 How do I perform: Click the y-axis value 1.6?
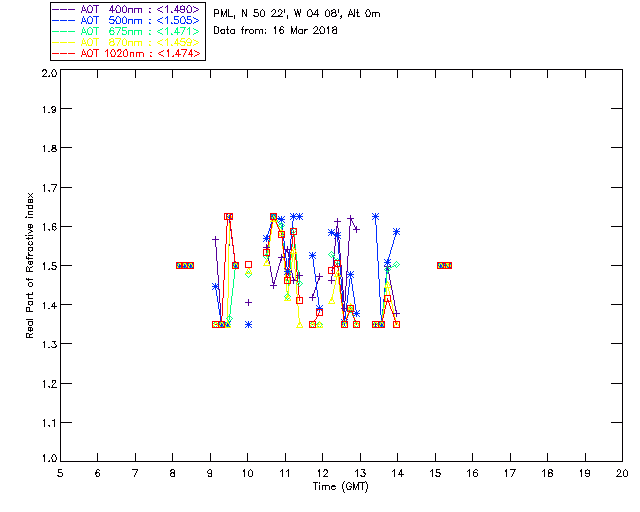[x=49, y=227]
